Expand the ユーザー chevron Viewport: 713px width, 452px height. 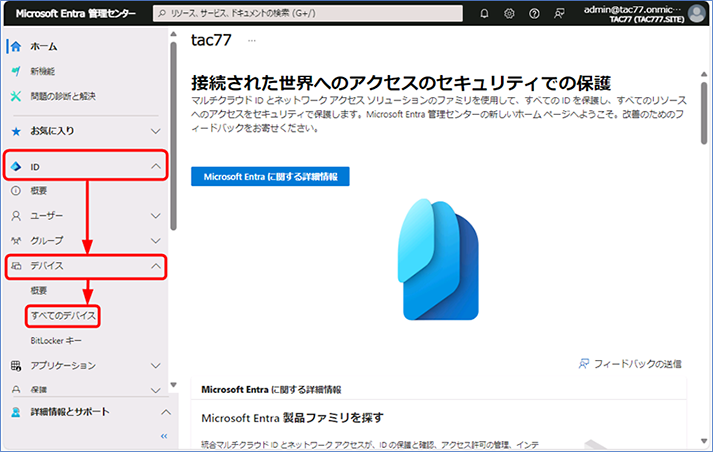pos(156,216)
